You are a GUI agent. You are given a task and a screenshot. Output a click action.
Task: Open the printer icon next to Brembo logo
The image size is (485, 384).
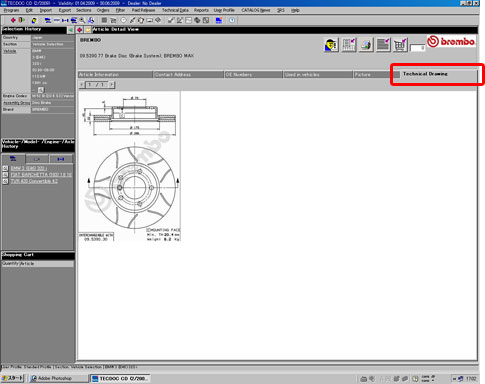tap(366, 45)
